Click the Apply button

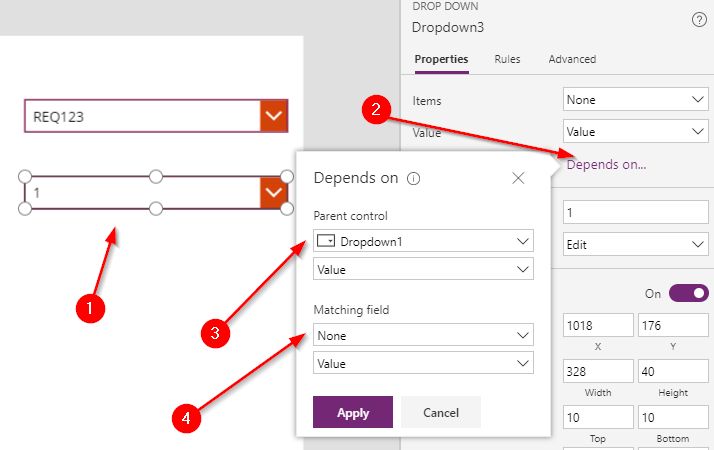point(353,412)
